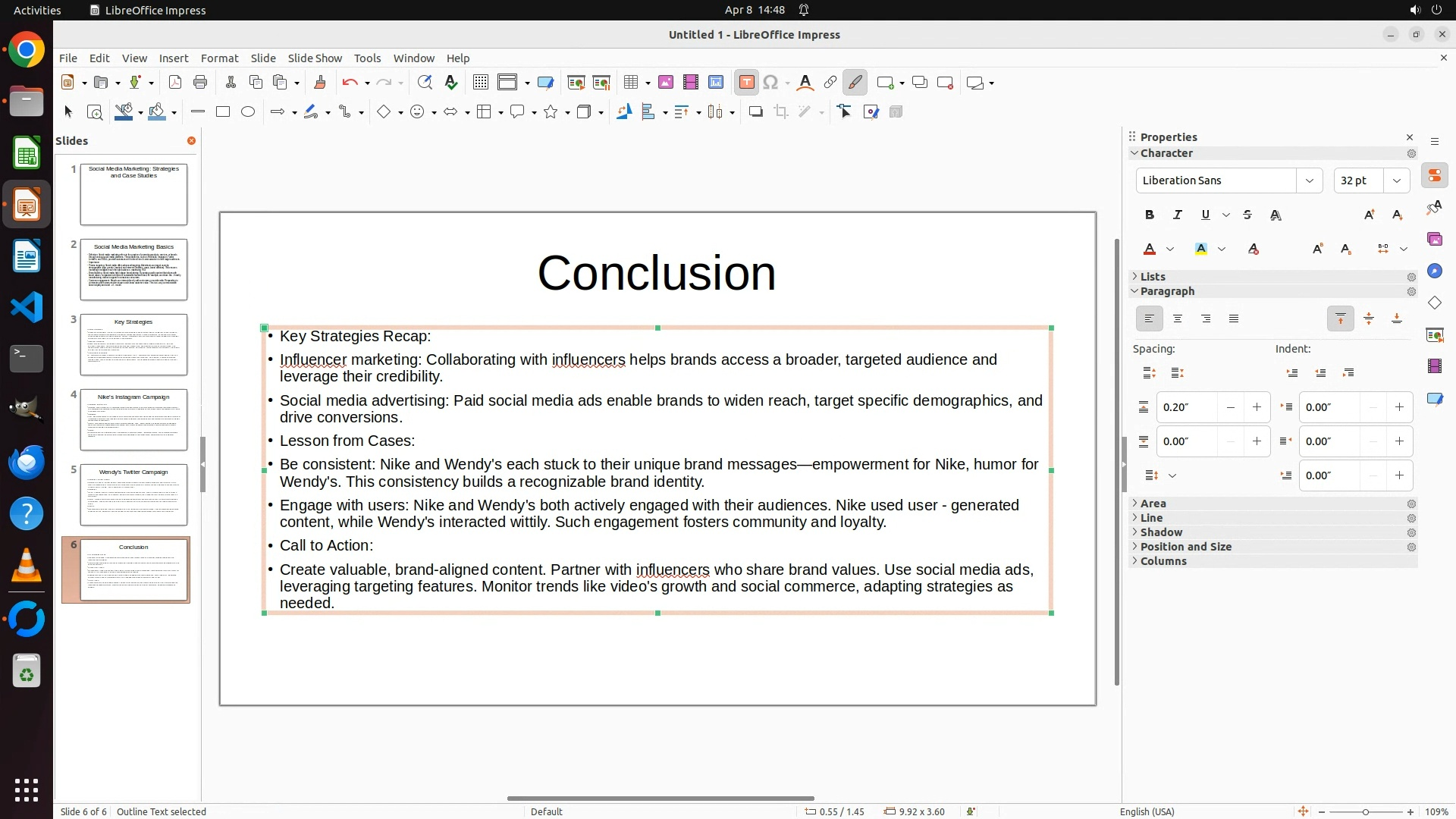Image resolution: width=1456 pixels, height=819 pixels.
Task: Close the Slides panel
Action: pyautogui.click(x=191, y=141)
